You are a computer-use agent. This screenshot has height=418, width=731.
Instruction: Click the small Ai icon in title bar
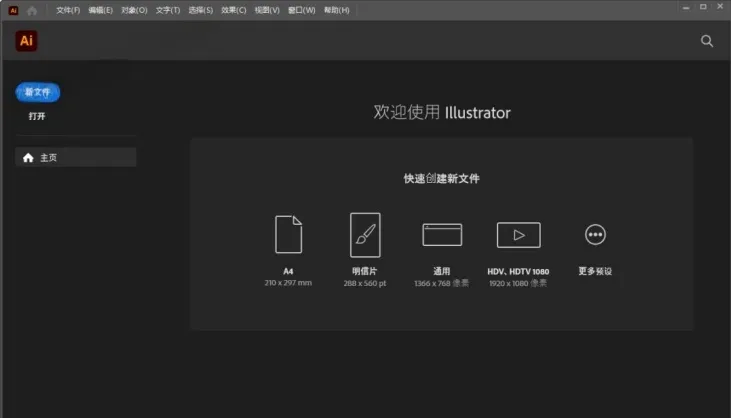[14, 10]
